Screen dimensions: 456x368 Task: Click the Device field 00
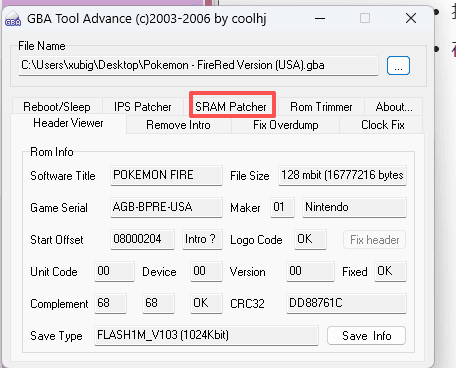click(x=206, y=271)
